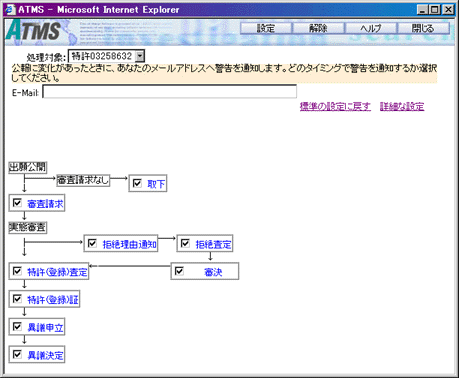Click the 特許(登録)証 link text
459x378 pixels.
click(53, 300)
